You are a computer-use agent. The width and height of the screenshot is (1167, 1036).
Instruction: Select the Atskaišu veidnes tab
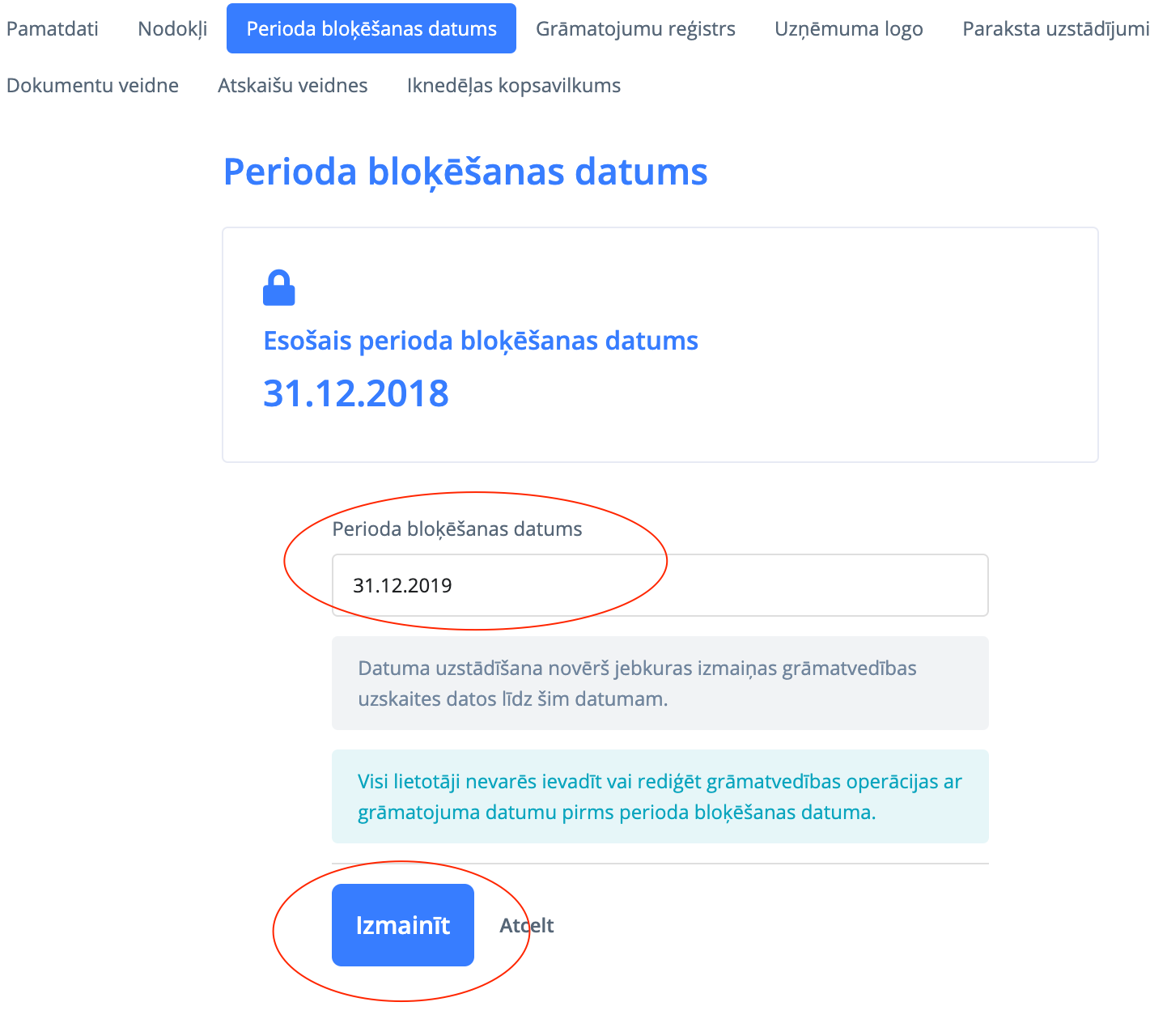tap(292, 86)
